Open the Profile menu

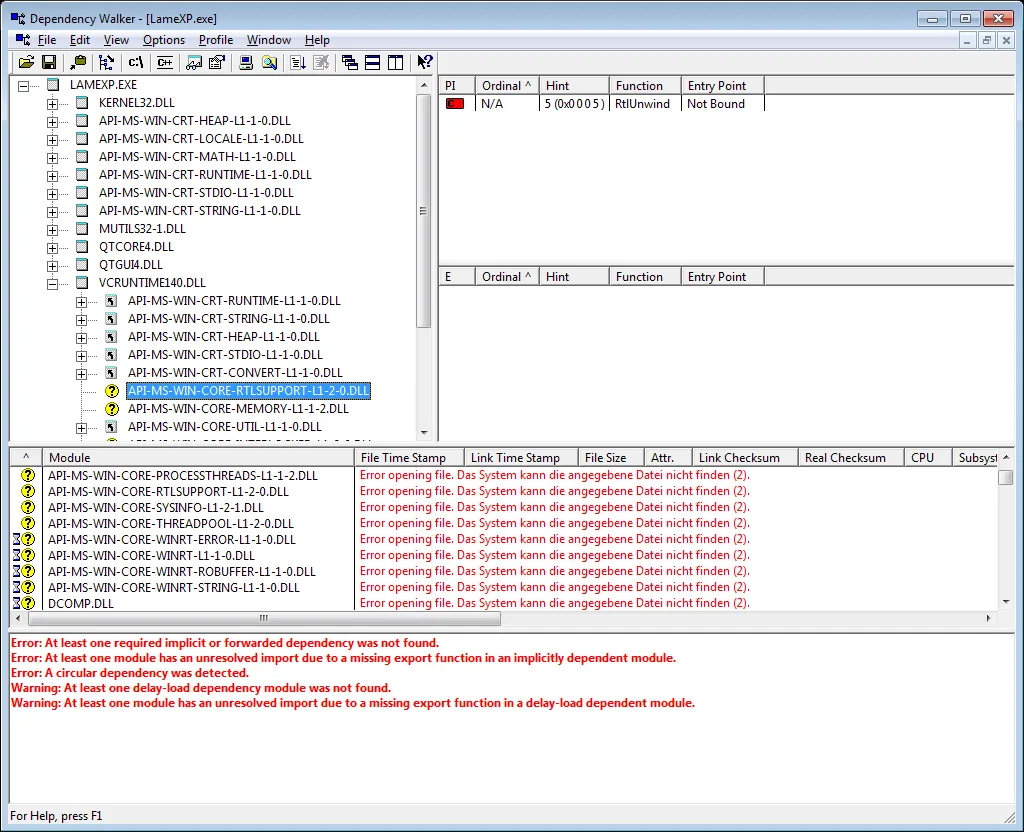(216, 40)
